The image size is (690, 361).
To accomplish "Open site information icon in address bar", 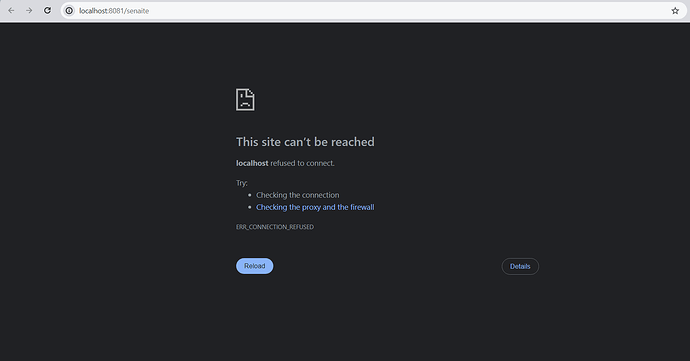I will (69, 11).
